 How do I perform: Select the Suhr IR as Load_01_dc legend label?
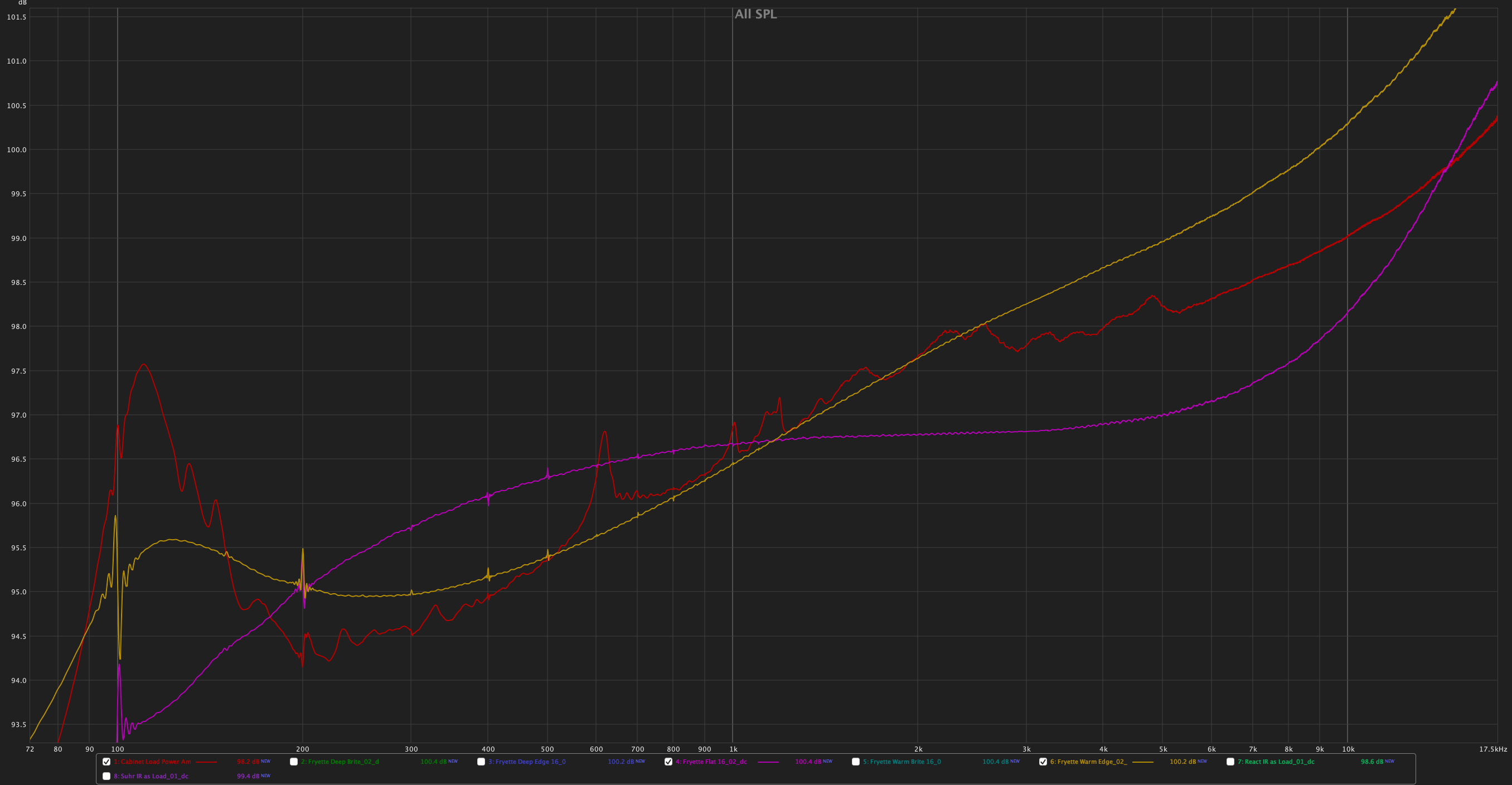pos(151,776)
